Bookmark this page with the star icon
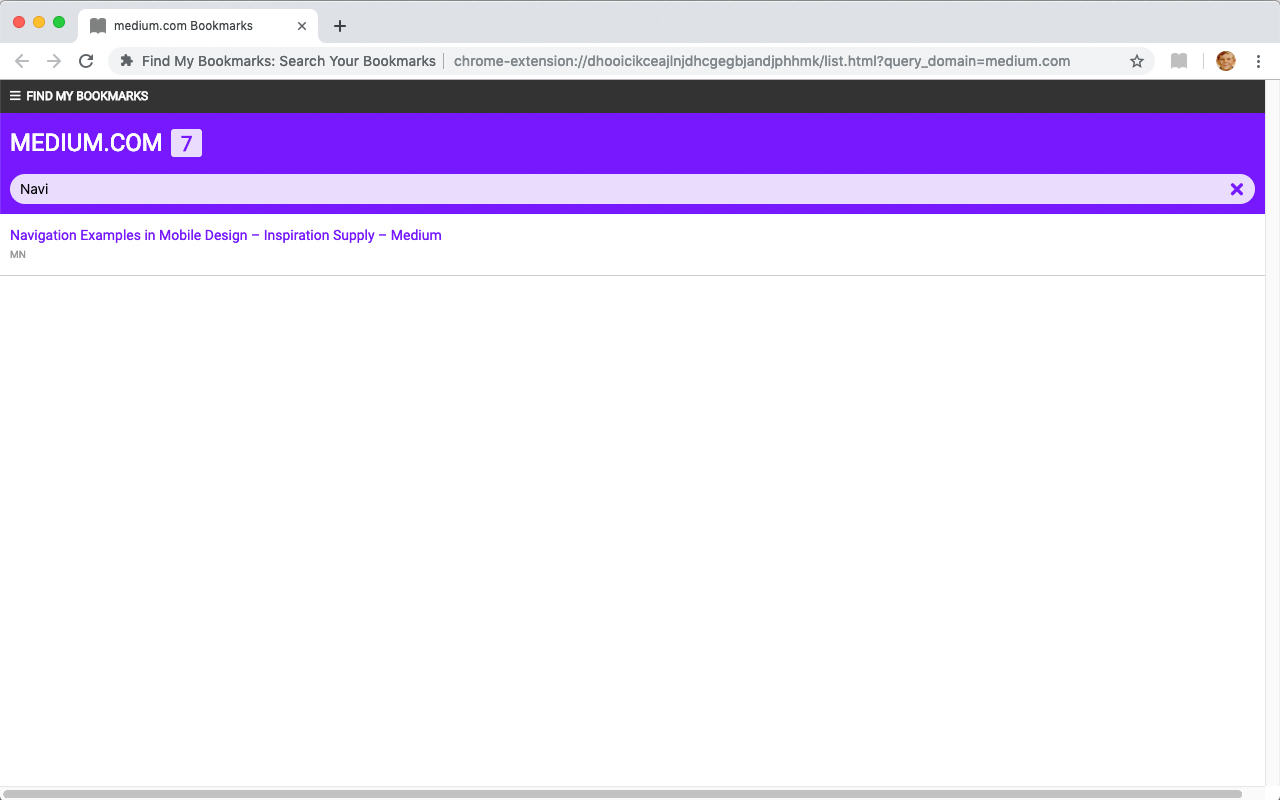This screenshot has width=1280, height=800. coord(1137,61)
